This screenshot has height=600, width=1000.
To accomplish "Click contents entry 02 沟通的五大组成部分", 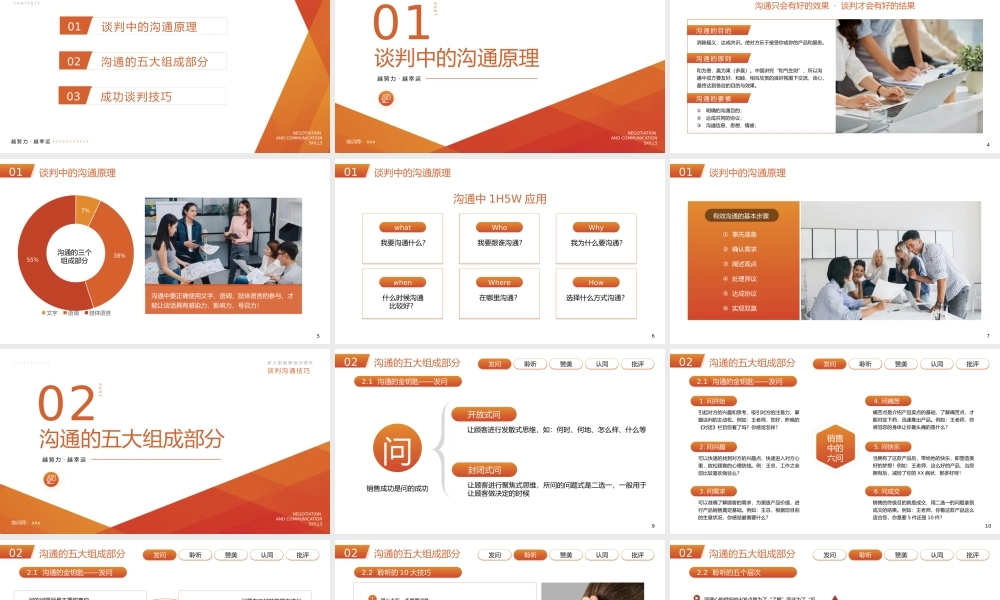I will pyautogui.click(x=143, y=61).
